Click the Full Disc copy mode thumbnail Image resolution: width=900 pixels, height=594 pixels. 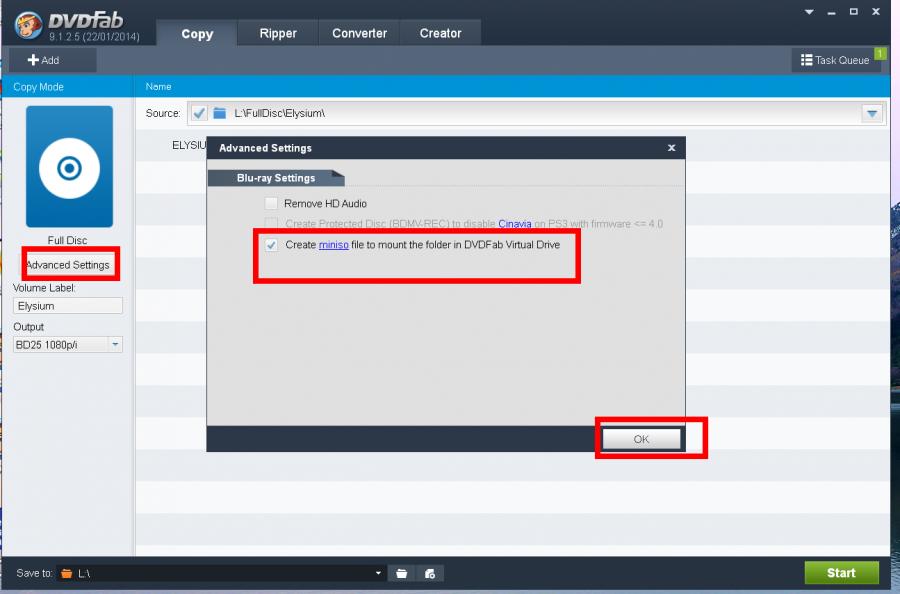pos(69,166)
